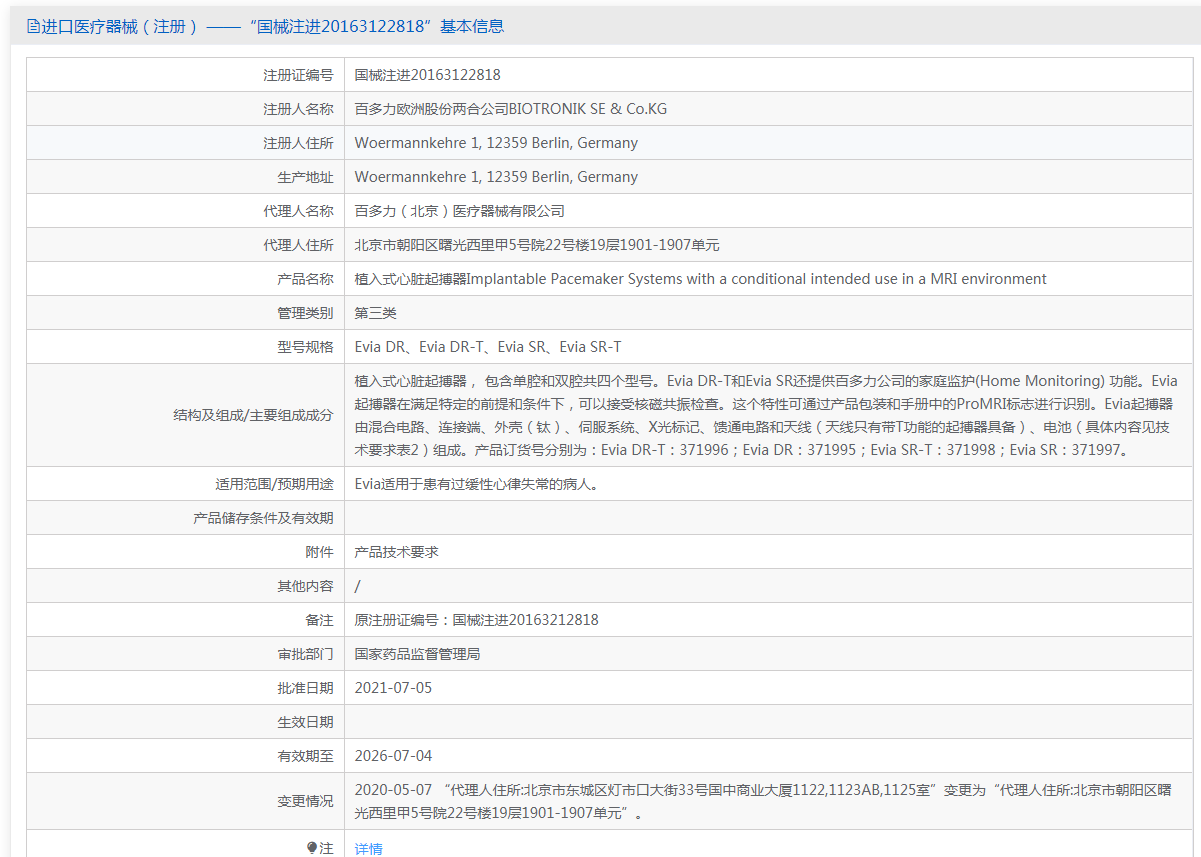Click the 附件 label

[319, 552]
